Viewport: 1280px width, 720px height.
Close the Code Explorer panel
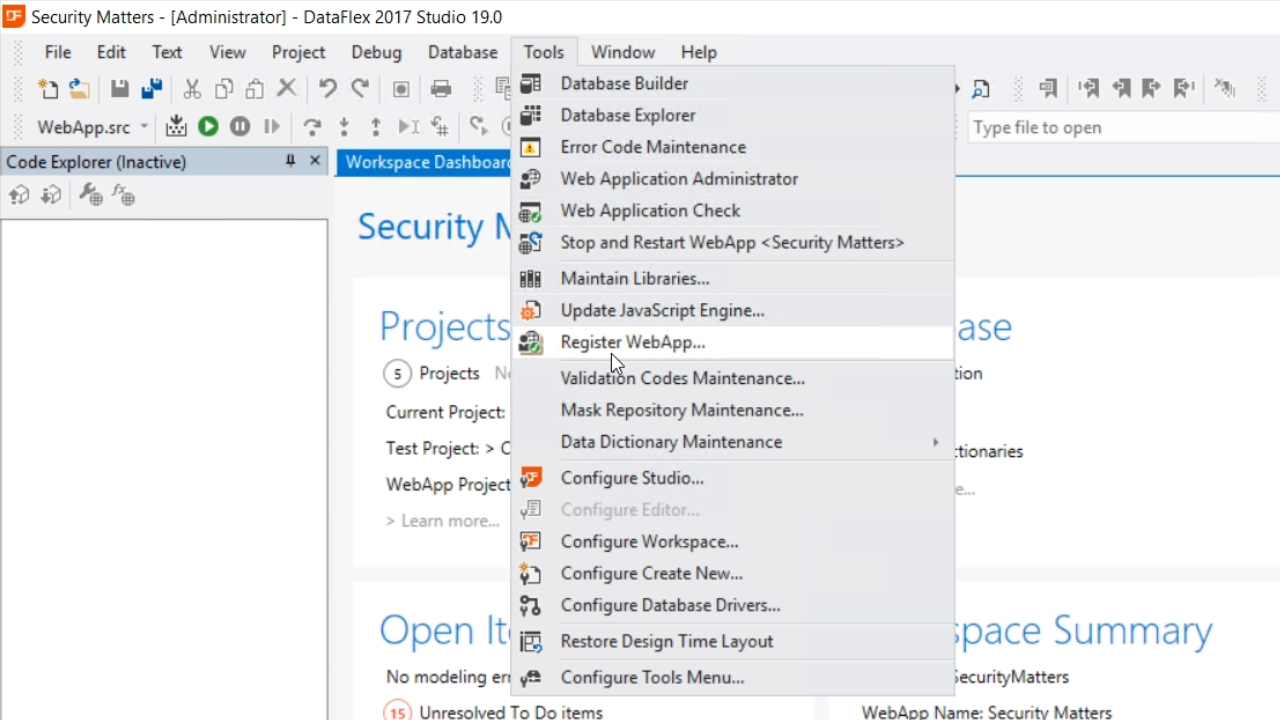tap(315, 161)
